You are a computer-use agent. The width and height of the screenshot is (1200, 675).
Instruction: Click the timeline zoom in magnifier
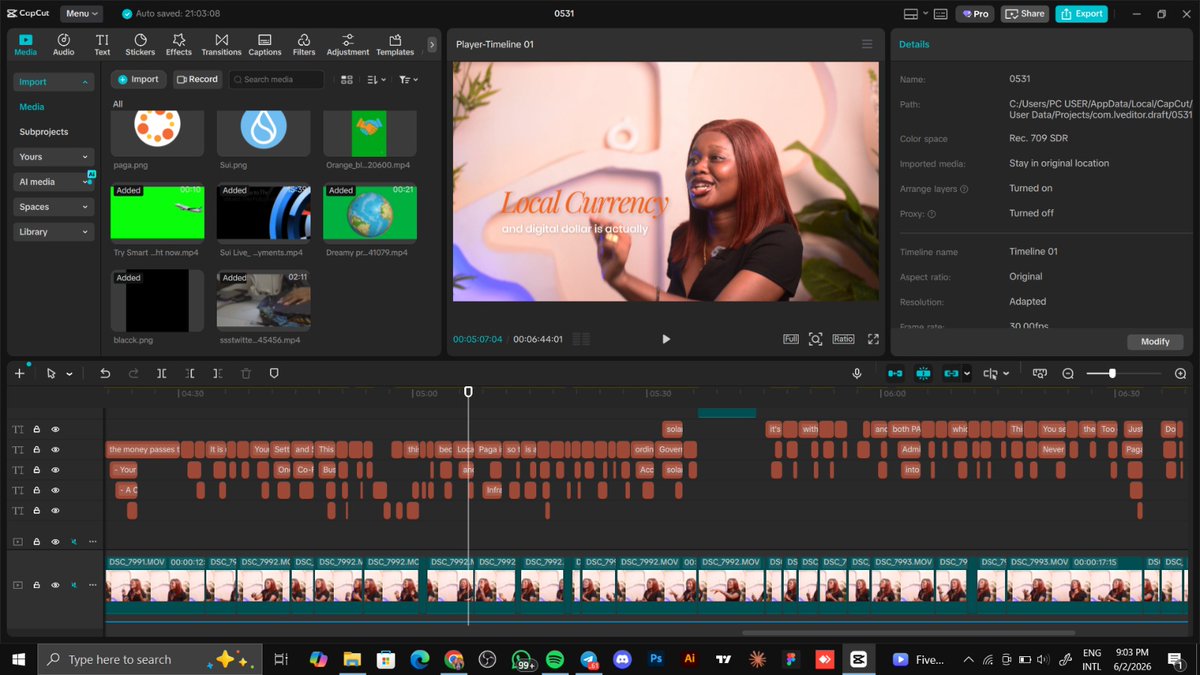1181,373
